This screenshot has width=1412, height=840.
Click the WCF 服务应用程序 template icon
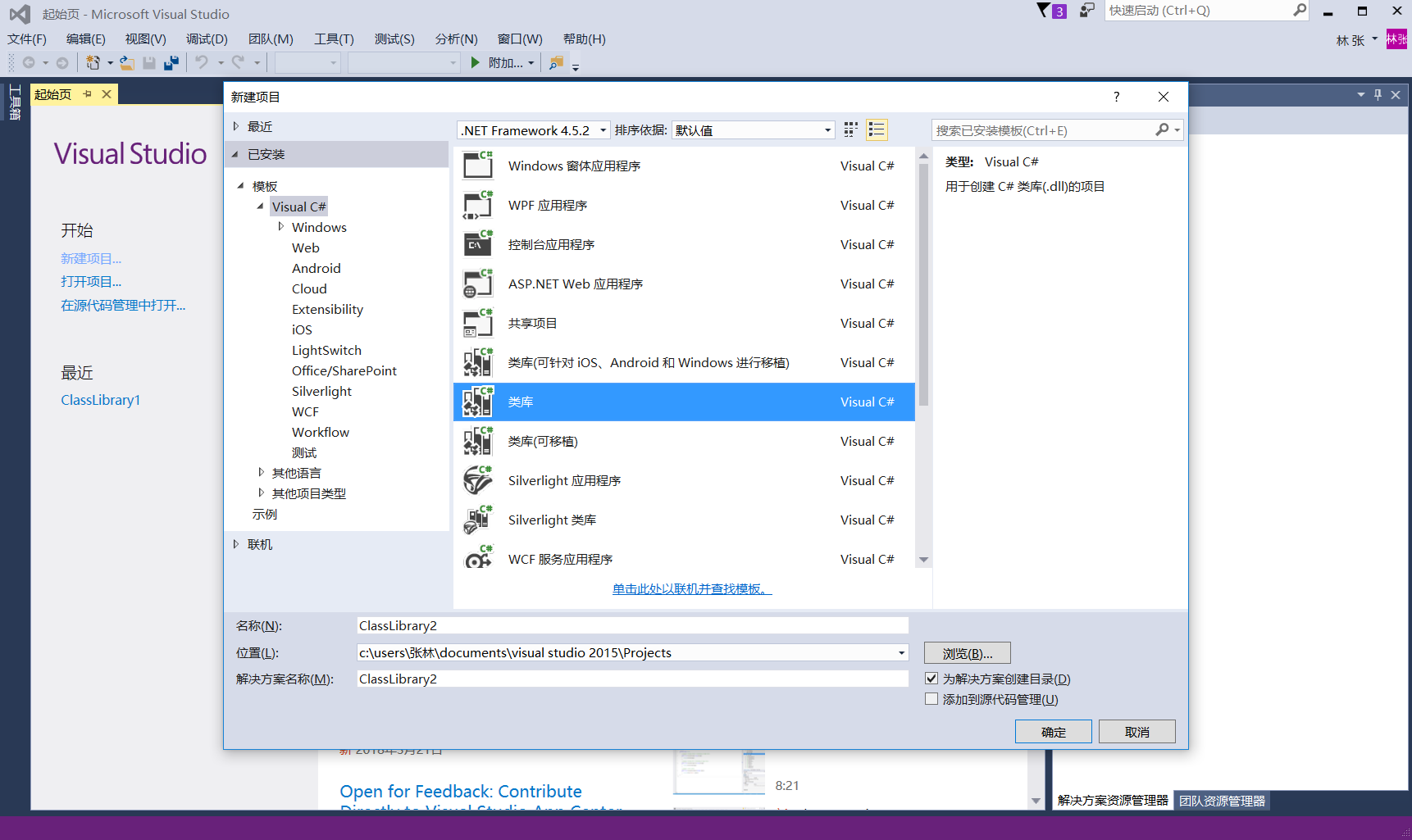pos(478,558)
